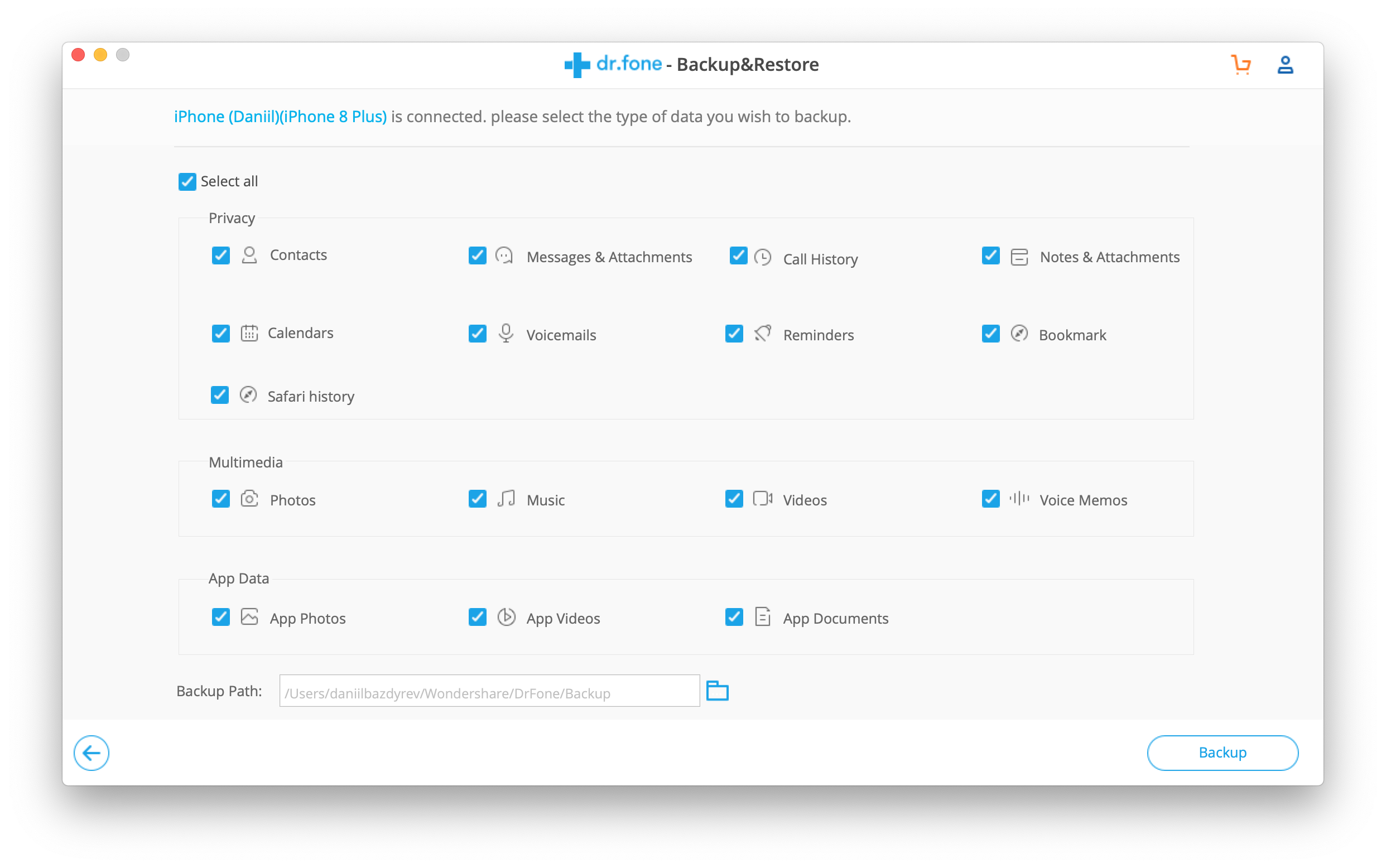This screenshot has width=1386, height=868.
Task: Click the 'Contacts' label
Action: coord(298,255)
